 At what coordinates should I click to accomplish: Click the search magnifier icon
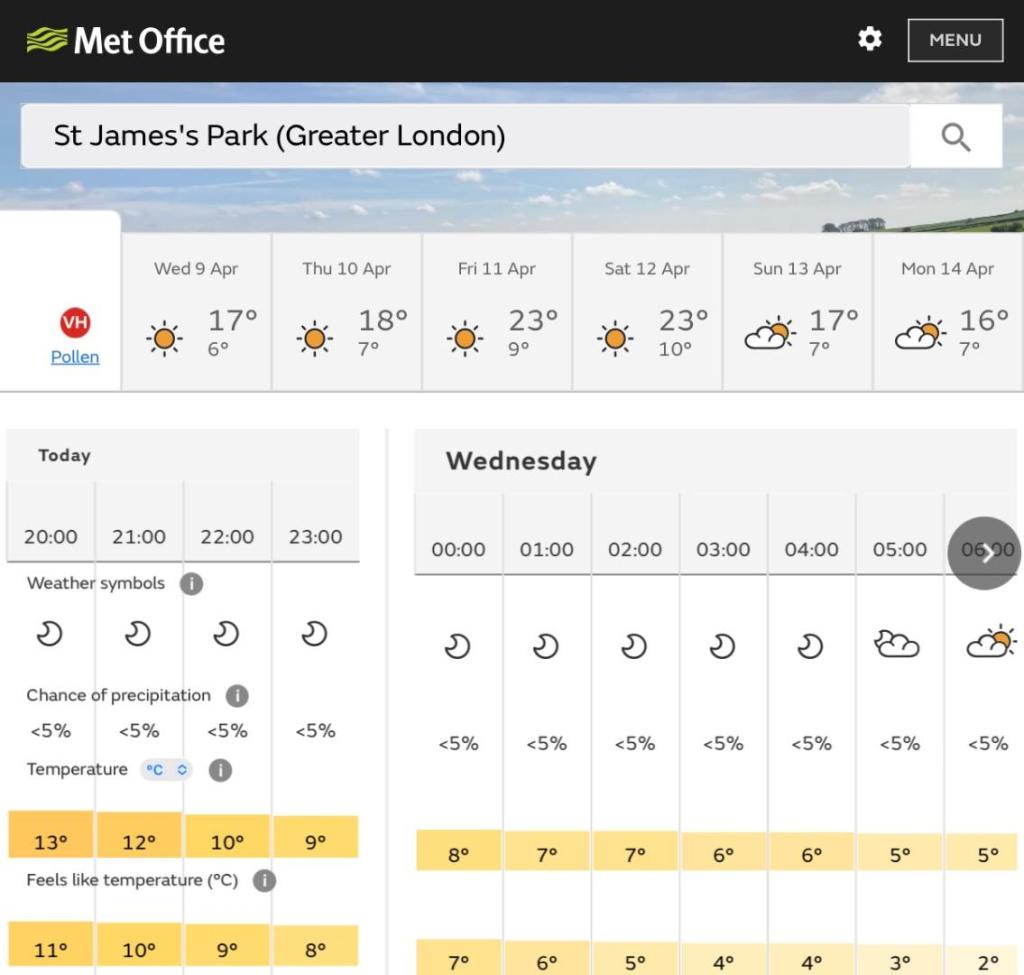tap(956, 137)
